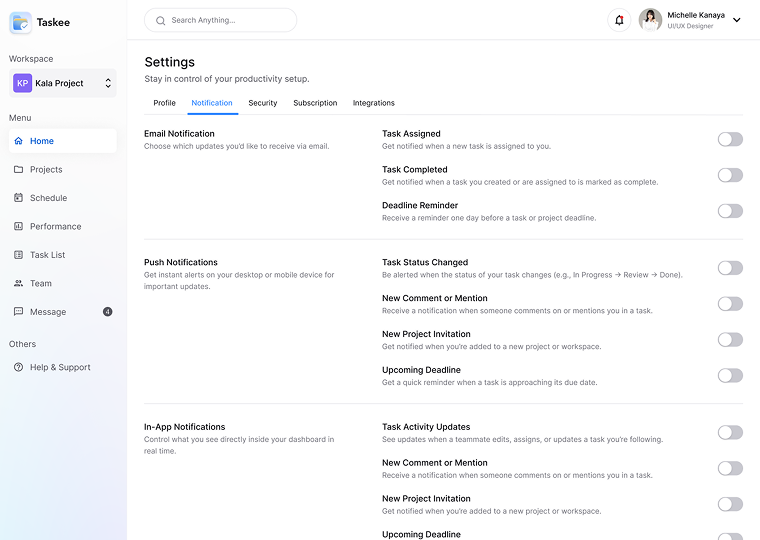Open Projects in the sidebar
Image resolution: width=760 pixels, height=540 pixels.
[x=63, y=170]
